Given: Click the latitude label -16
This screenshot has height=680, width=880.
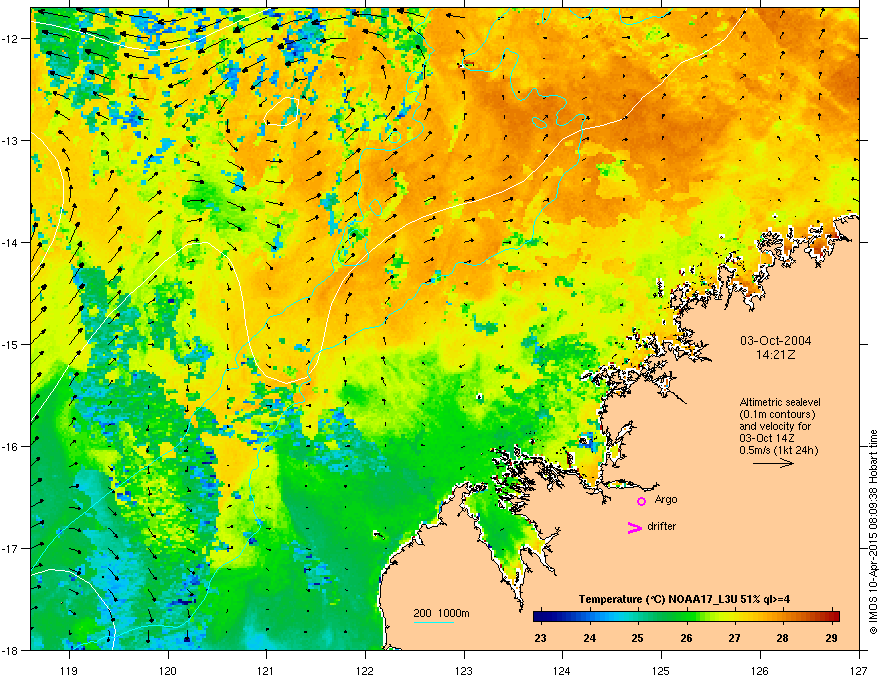Looking at the screenshot, I should (11, 447).
